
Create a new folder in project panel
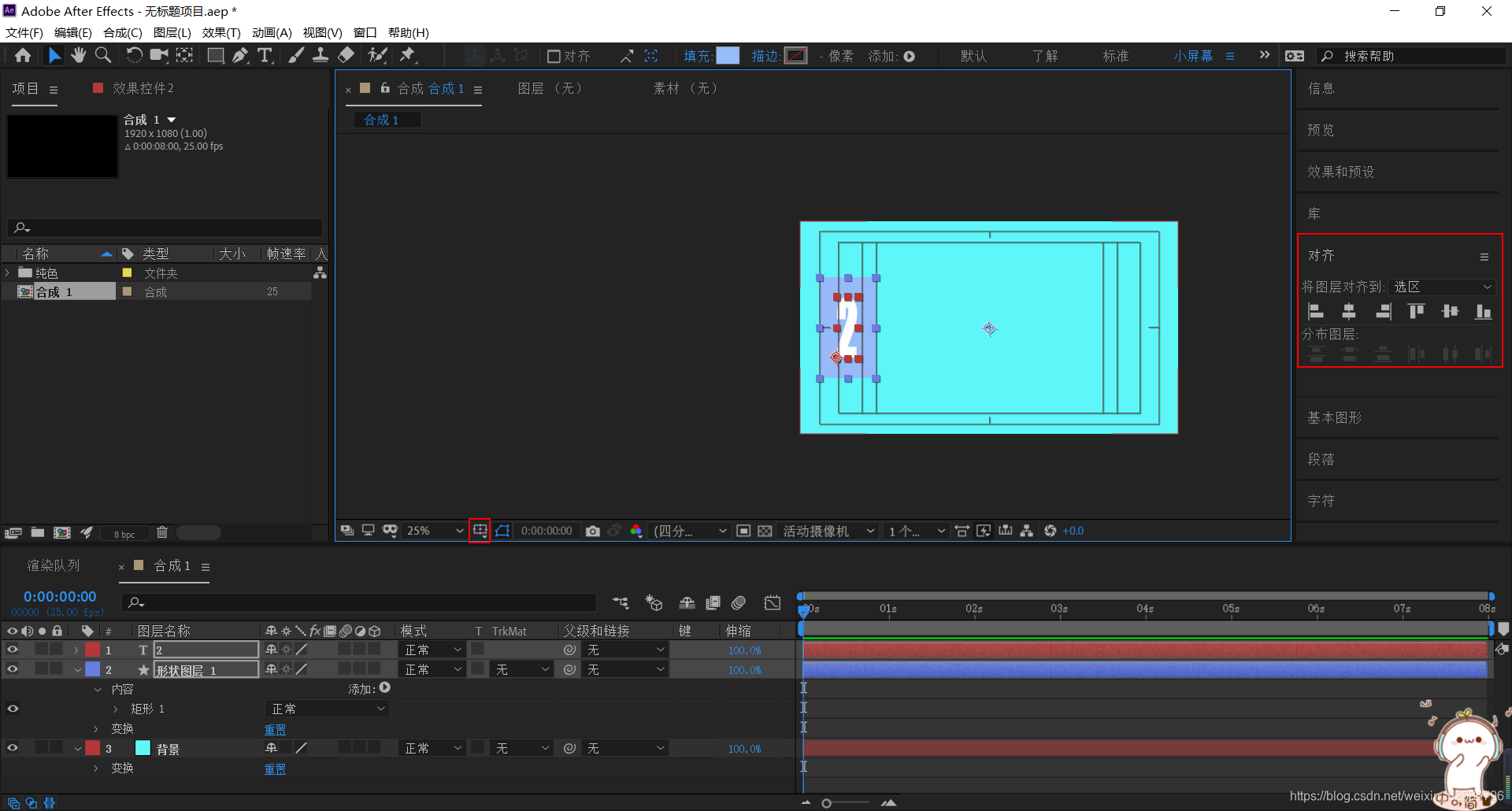[x=37, y=533]
